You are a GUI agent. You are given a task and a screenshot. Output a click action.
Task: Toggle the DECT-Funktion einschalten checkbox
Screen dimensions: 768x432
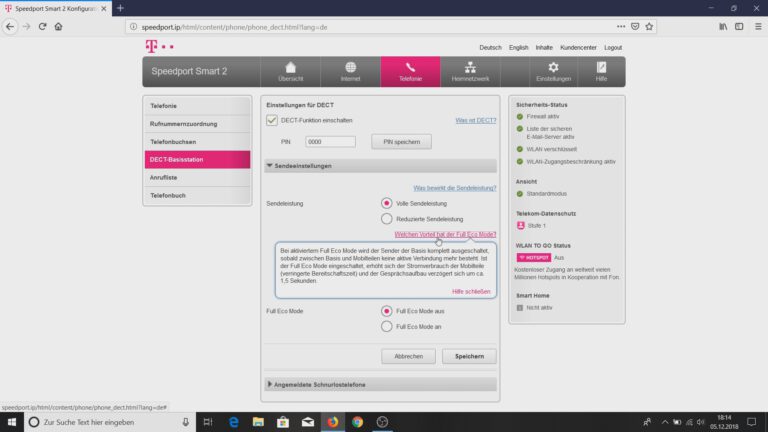pyautogui.click(x=272, y=120)
